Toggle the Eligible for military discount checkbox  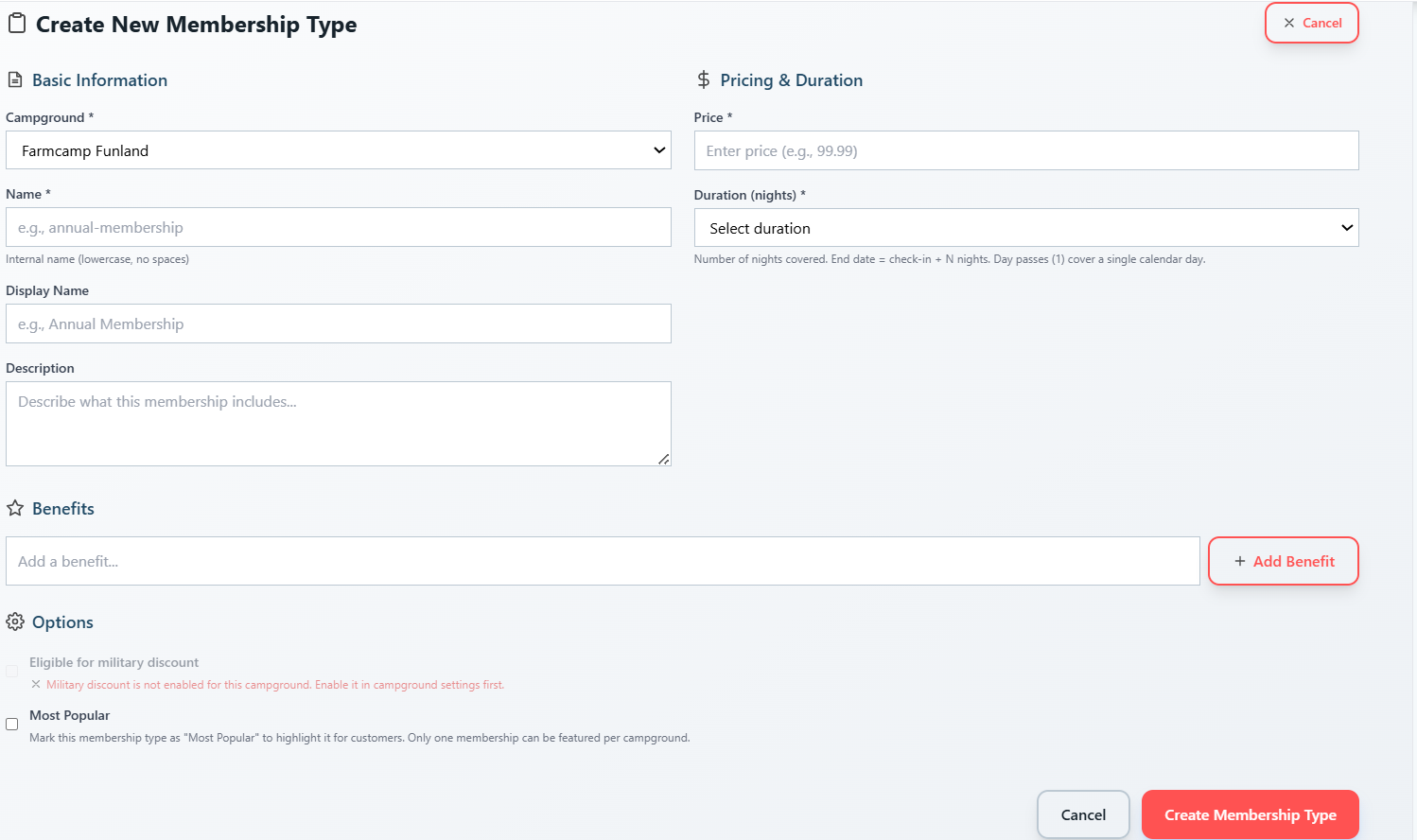coord(12,671)
